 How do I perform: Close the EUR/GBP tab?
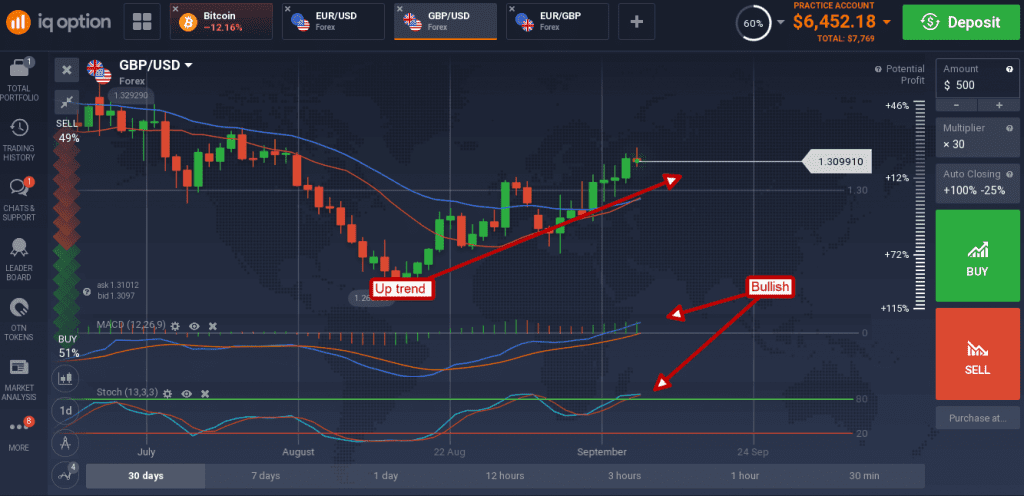click(511, 9)
